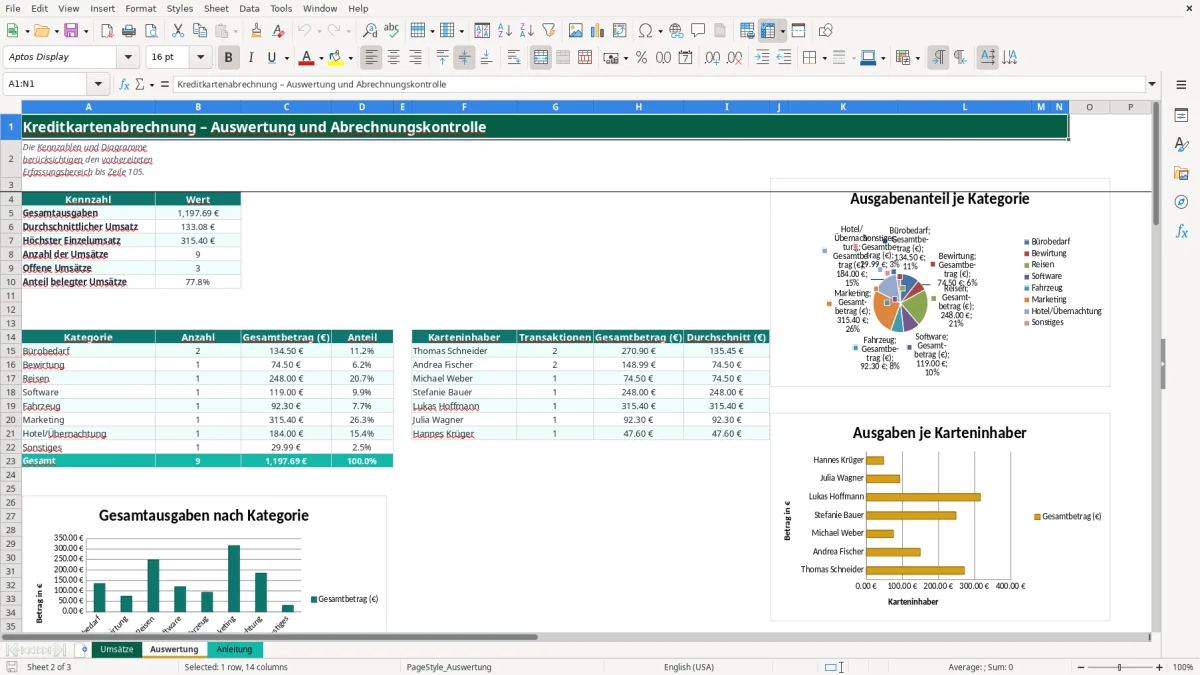Switch to the Anleitung sheet tab
Viewport: 1200px width, 675px height.
[235, 649]
